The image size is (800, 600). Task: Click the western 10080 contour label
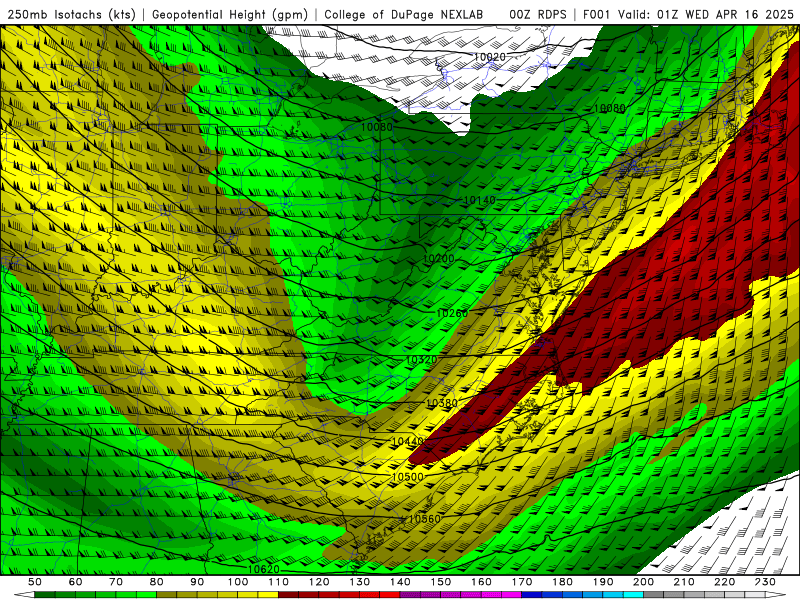coord(377,127)
